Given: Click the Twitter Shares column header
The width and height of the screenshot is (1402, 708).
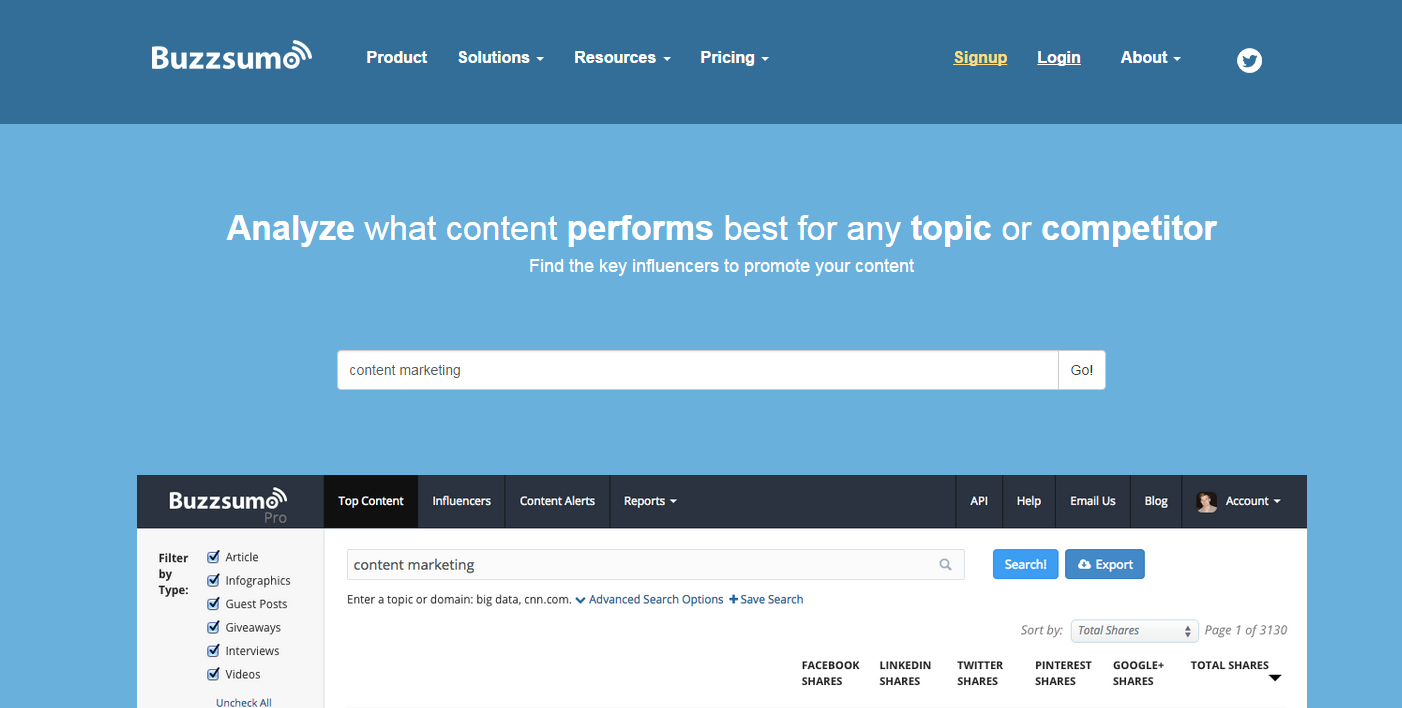Looking at the screenshot, I should (x=980, y=673).
